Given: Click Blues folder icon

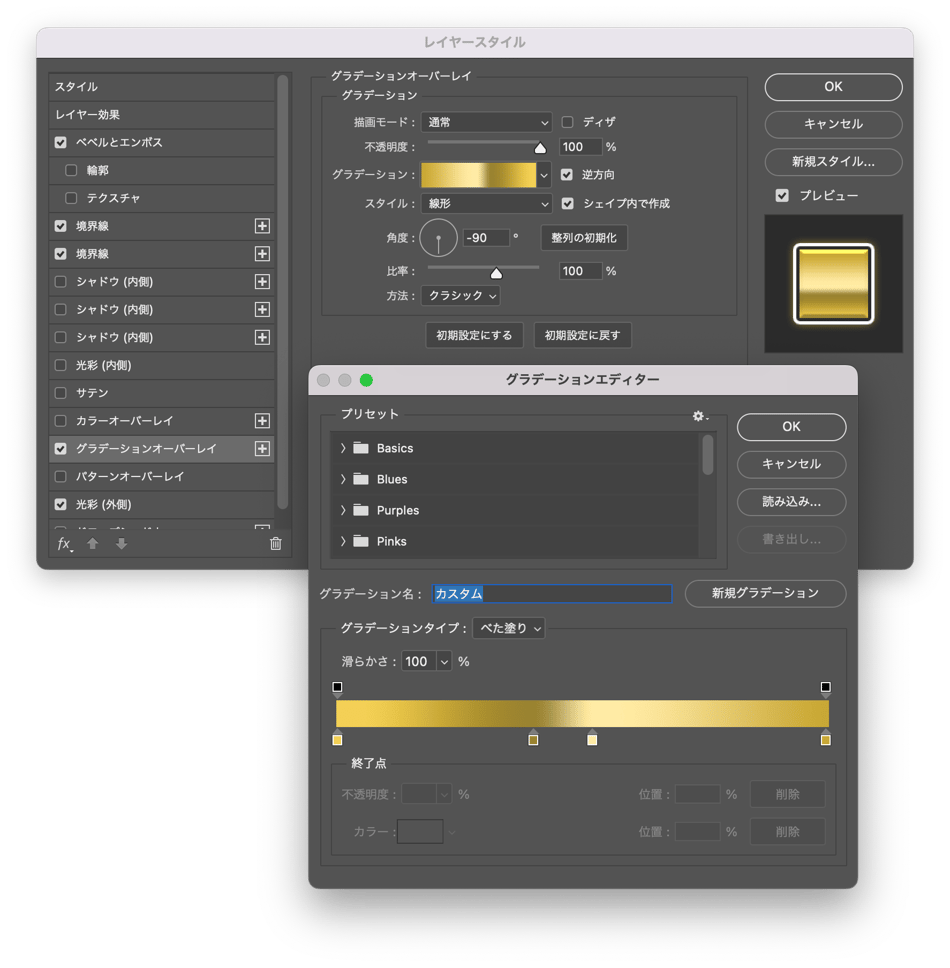Looking at the screenshot, I should [x=361, y=479].
